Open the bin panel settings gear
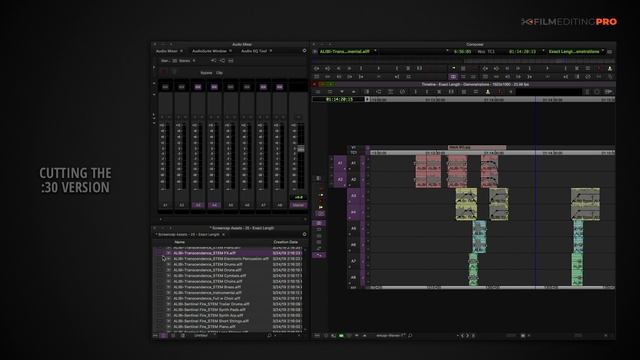640x360 pixels. [304, 234]
